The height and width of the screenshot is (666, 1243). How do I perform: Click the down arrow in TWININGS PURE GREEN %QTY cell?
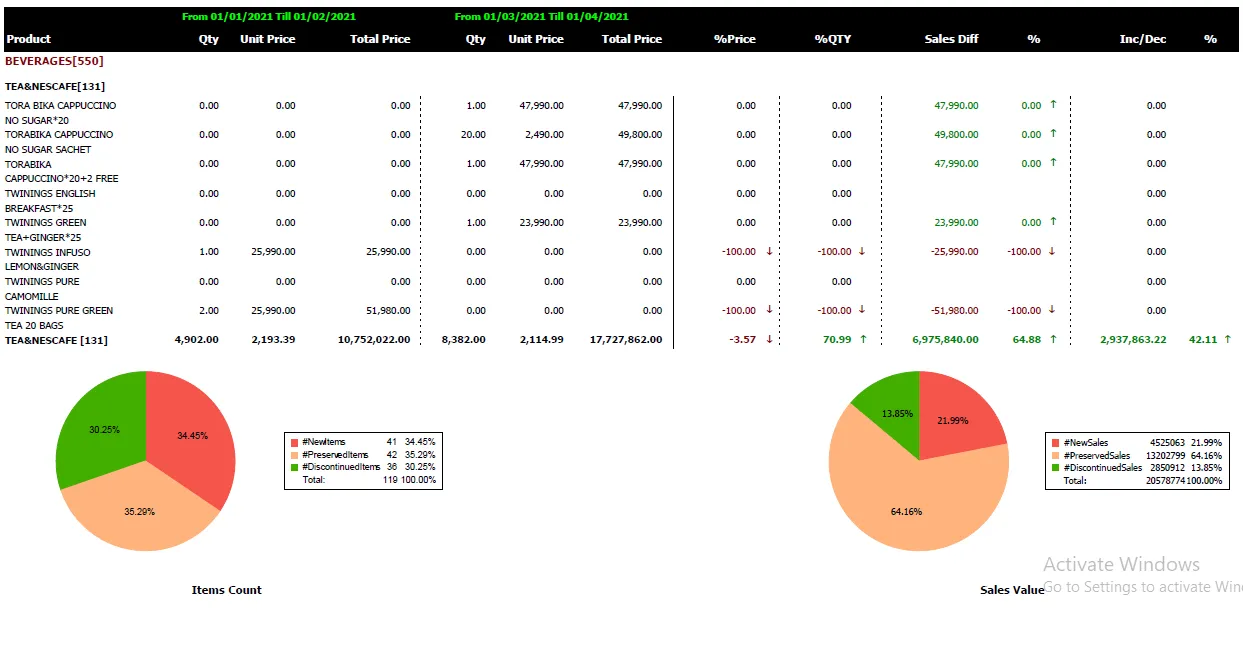pyautogui.click(x=862, y=310)
